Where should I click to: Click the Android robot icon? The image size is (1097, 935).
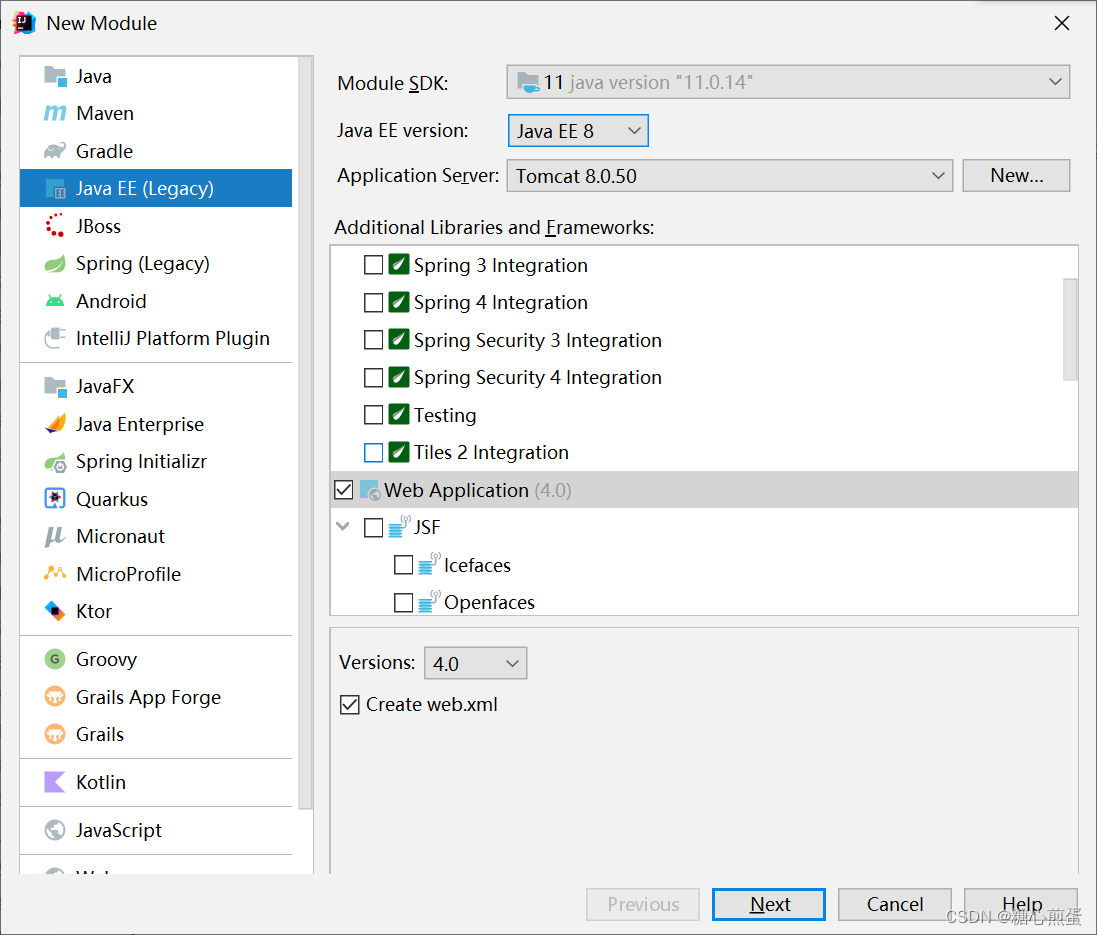tap(55, 301)
